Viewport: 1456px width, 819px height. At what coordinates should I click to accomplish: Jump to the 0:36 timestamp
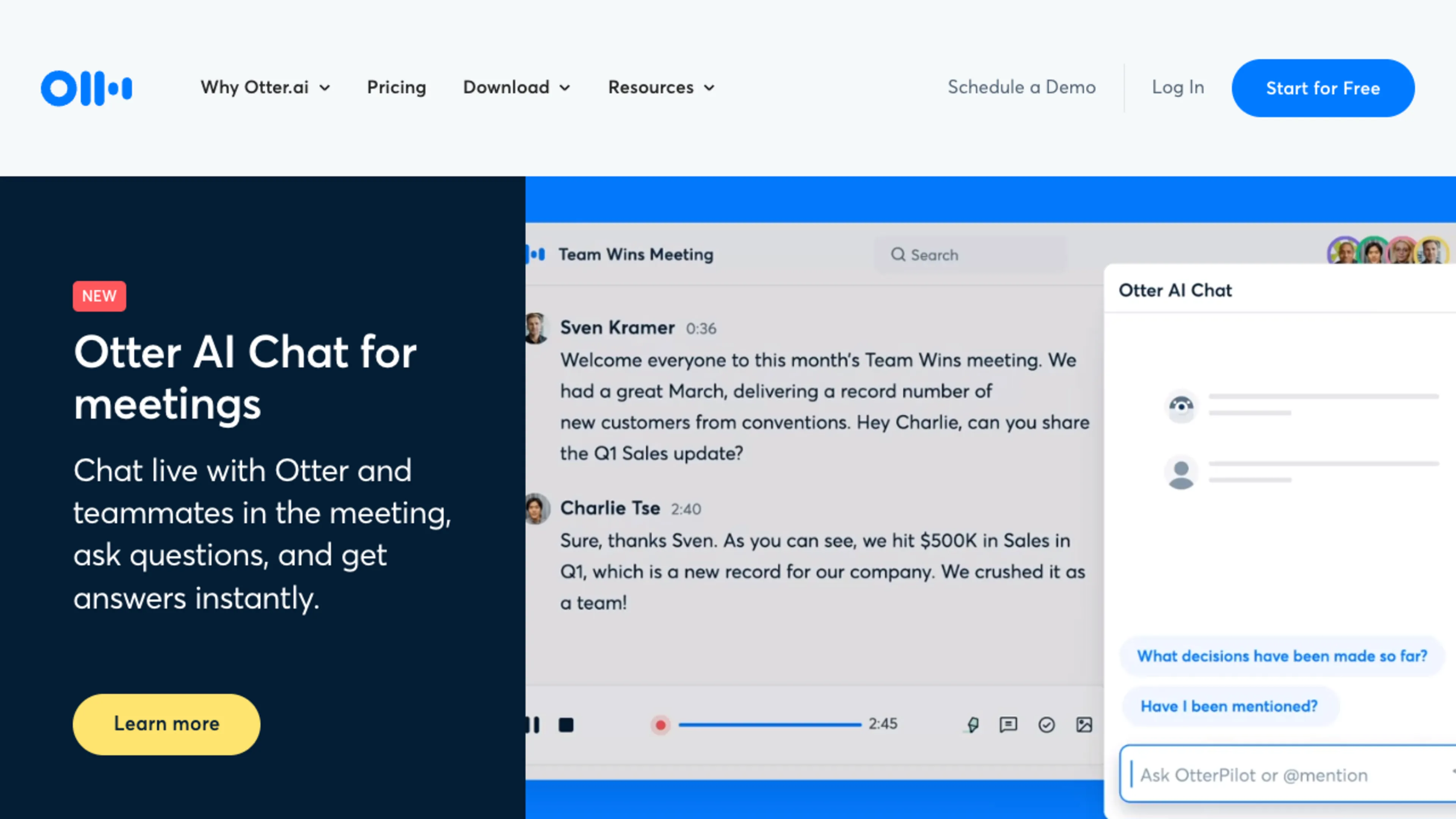pos(701,329)
